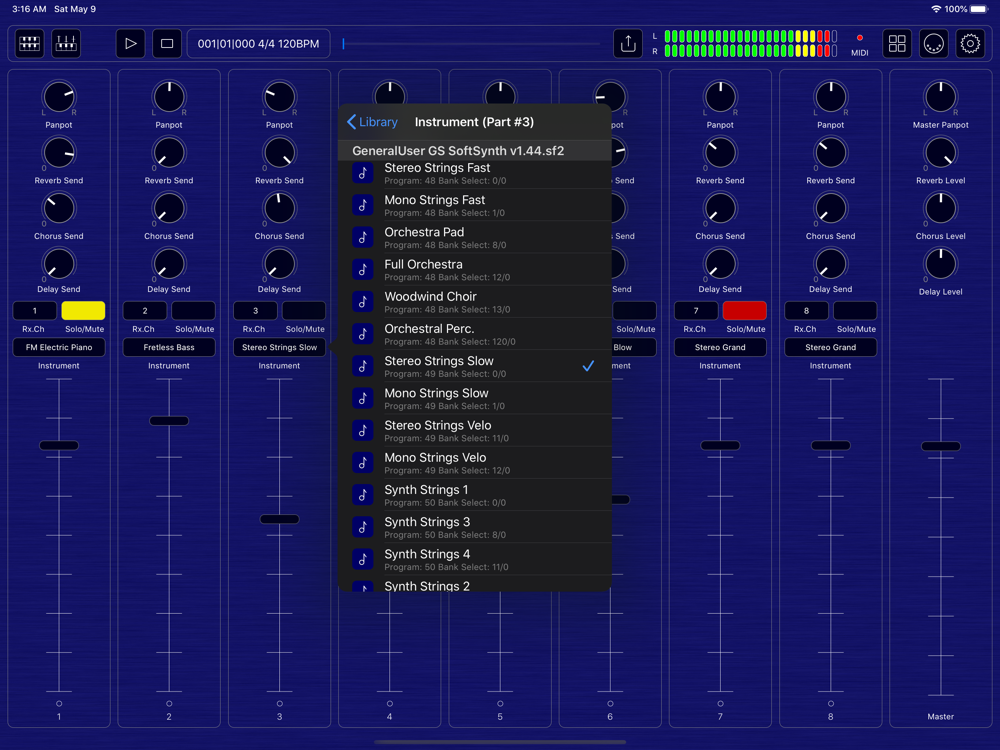Tap the share/export icon
The width and height of the screenshot is (1000, 750).
click(x=628, y=43)
